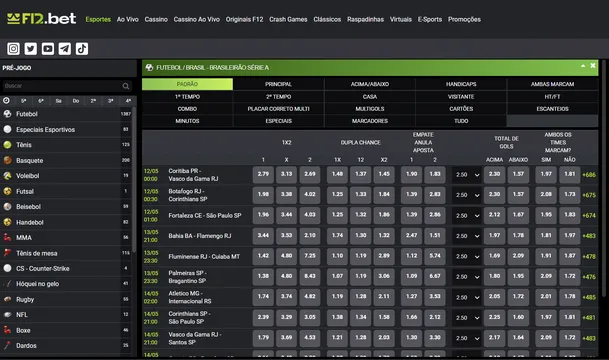The image size is (609, 360).
Task: Select Voleibol in the sports list
Action: 66,176
